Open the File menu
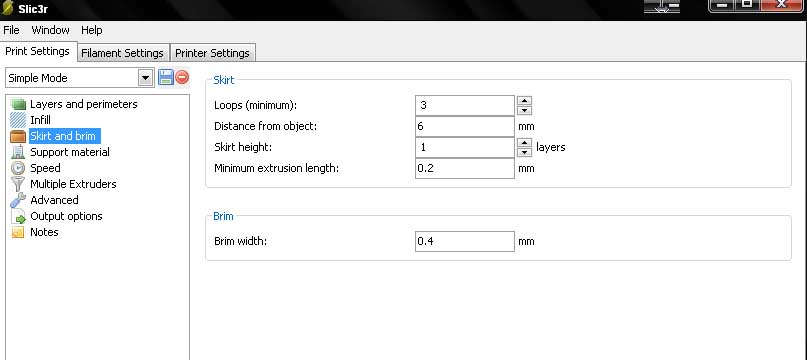Viewport: 807px width, 360px height. pyautogui.click(x=11, y=30)
